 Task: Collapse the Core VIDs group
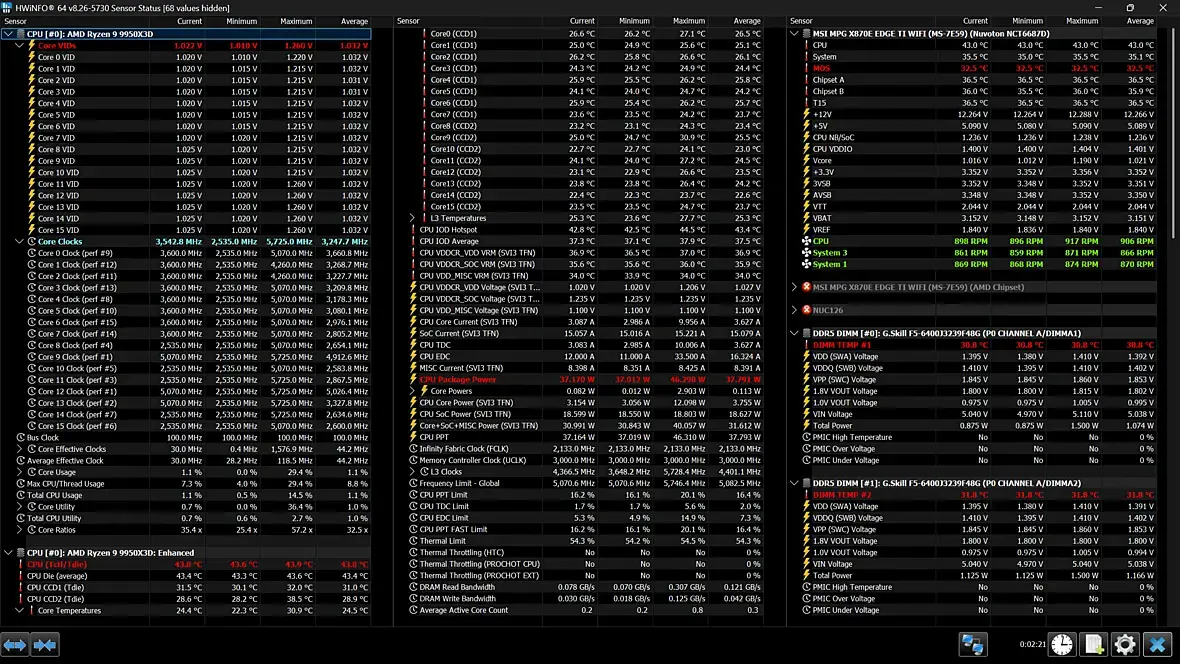click(x=20, y=45)
